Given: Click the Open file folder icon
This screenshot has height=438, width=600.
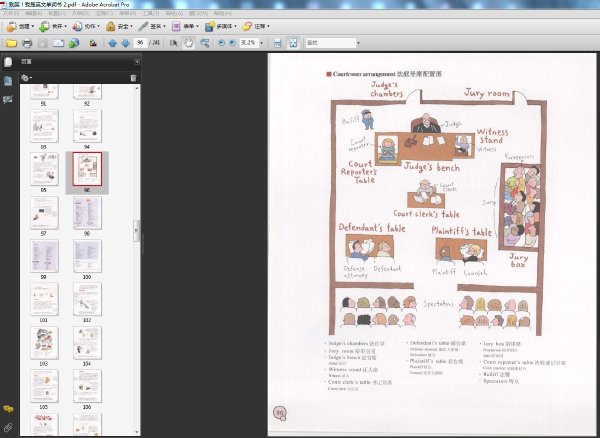Looking at the screenshot, I should point(11,43).
